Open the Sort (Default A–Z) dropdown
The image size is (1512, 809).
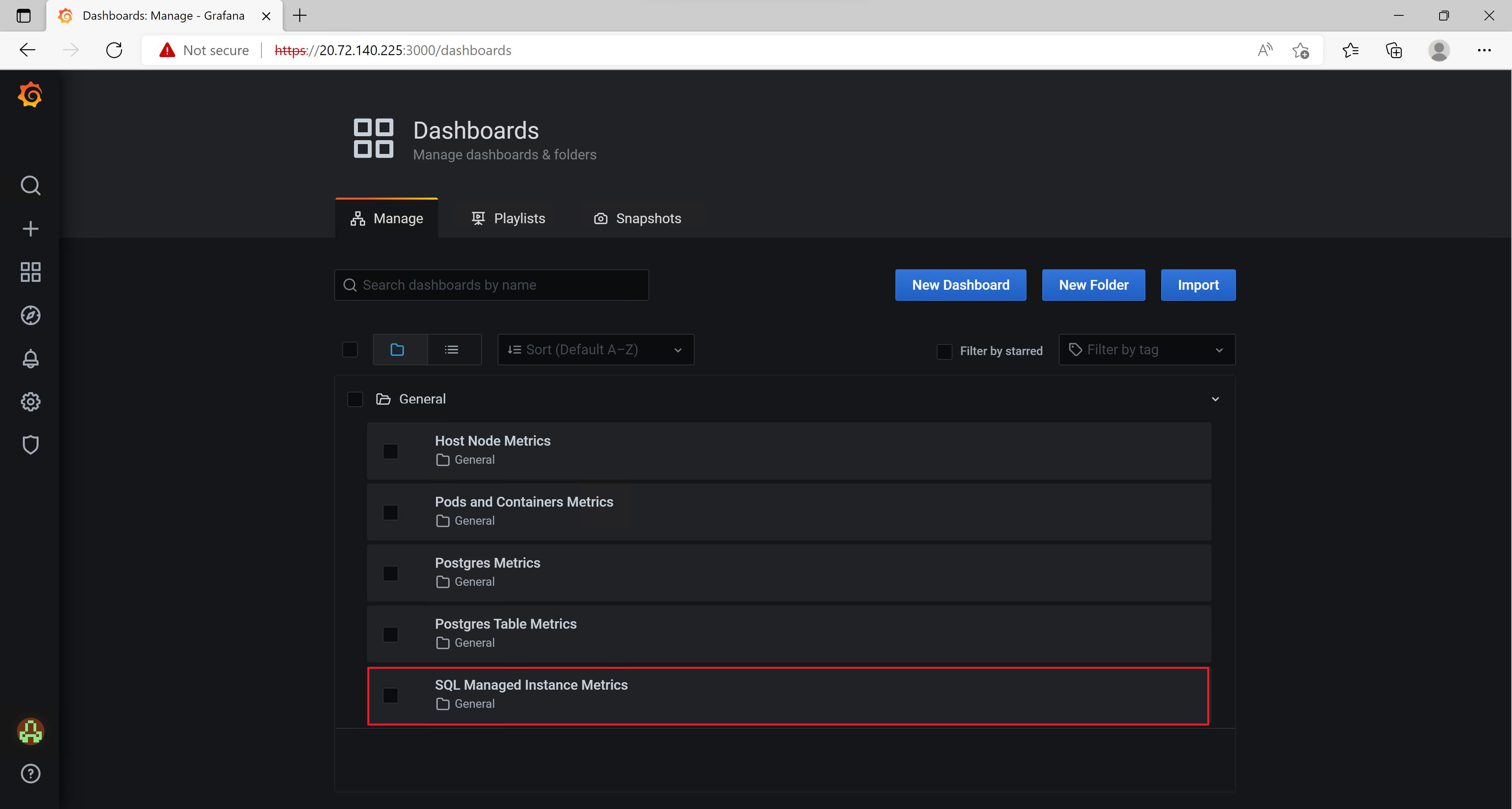(x=595, y=350)
